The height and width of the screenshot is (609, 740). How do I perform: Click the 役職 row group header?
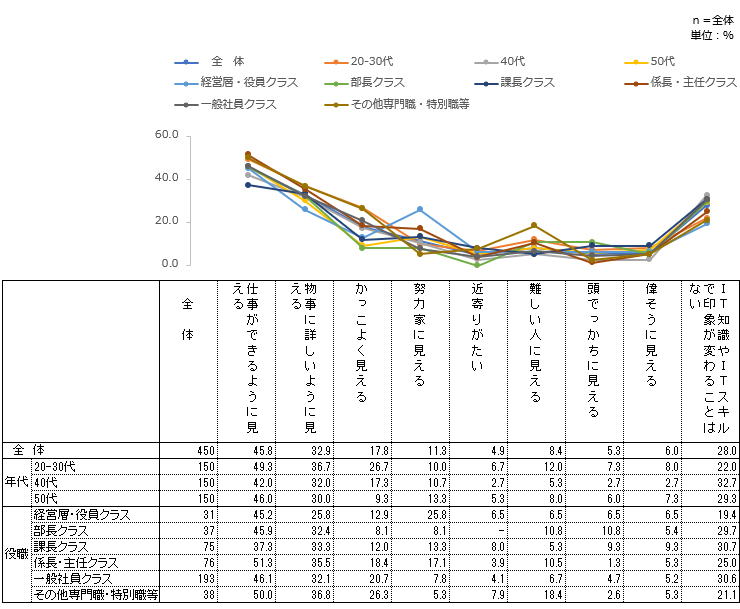16,552
